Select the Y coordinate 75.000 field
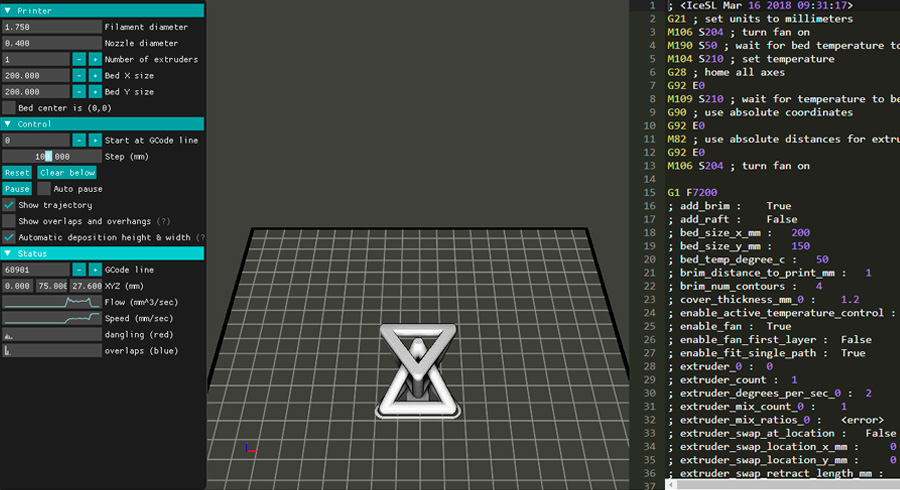The width and height of the screenshot is (900, 490). 52,286
